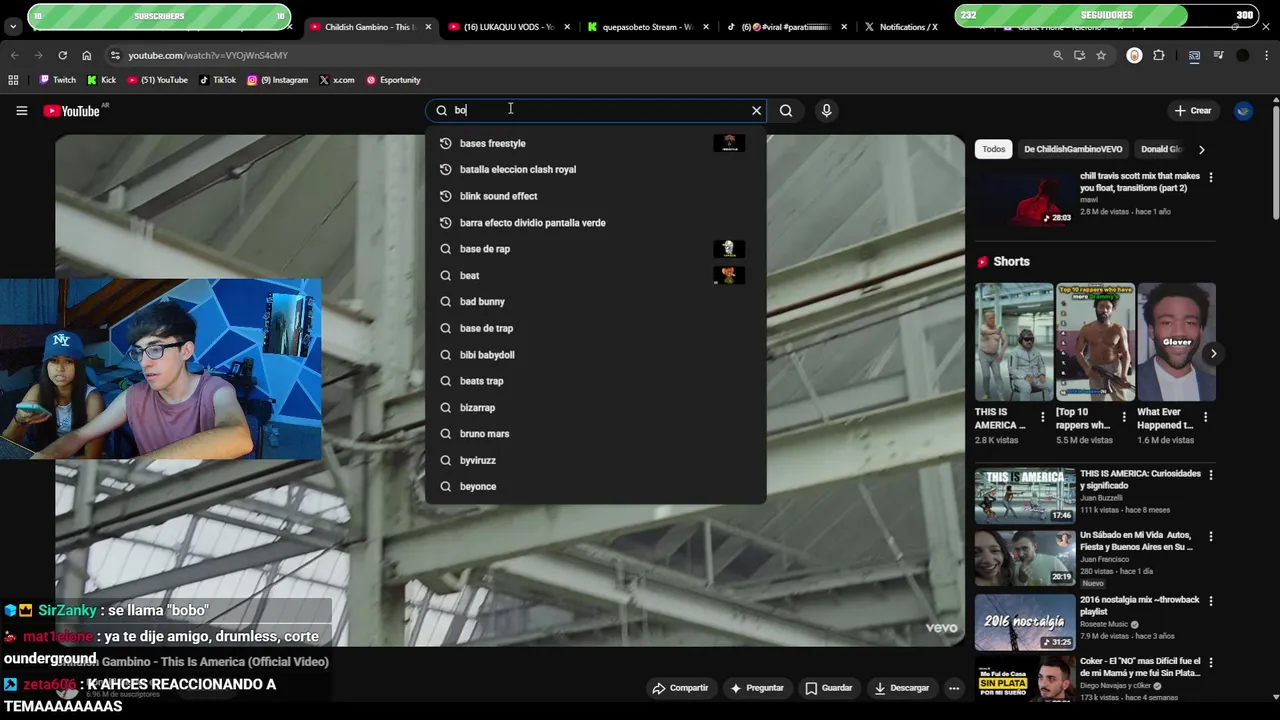Open options for Un Sábado en Mi Vida
The image size is (1280, 720).
click(1211, 537)
